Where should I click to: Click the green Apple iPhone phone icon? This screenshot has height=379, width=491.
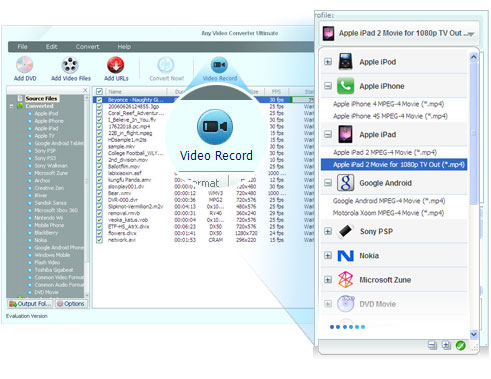pos(345,86)
